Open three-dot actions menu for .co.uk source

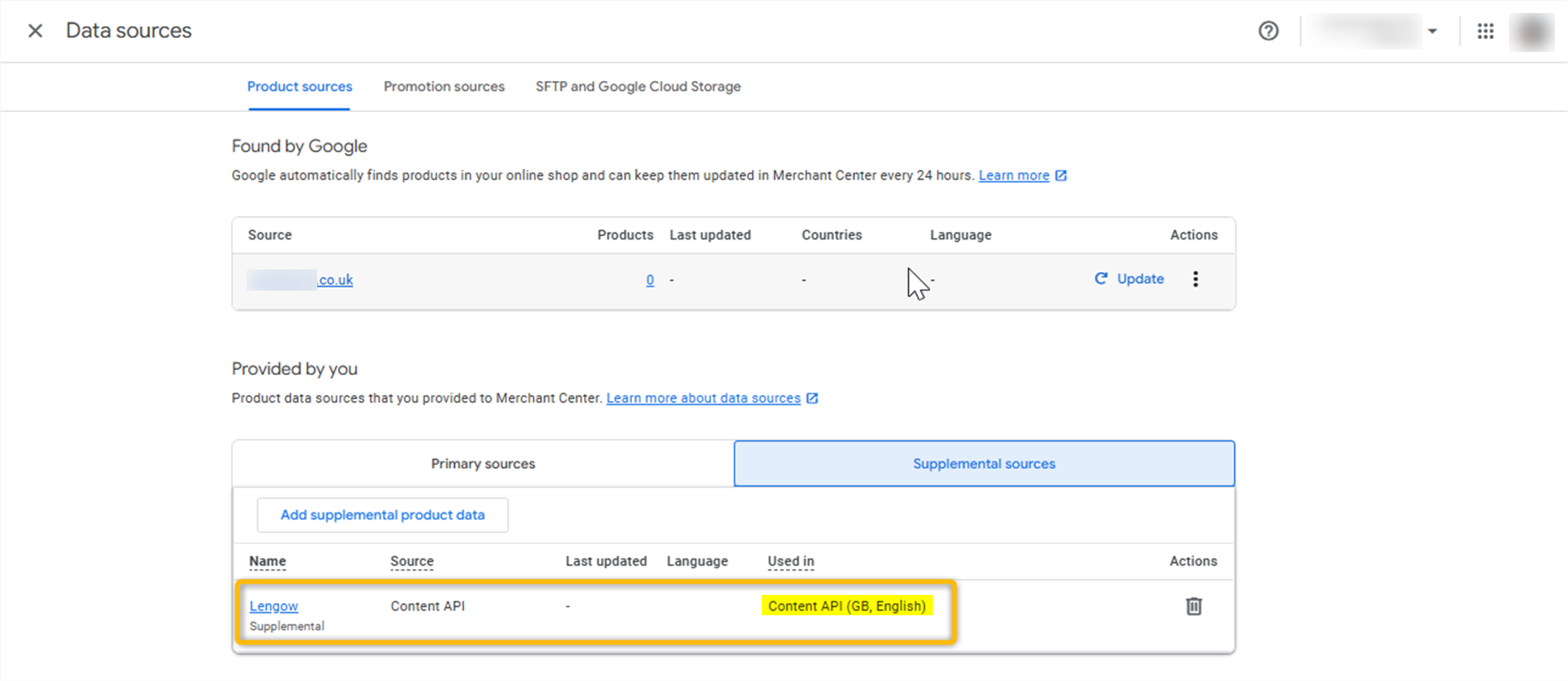[1195, 279]
